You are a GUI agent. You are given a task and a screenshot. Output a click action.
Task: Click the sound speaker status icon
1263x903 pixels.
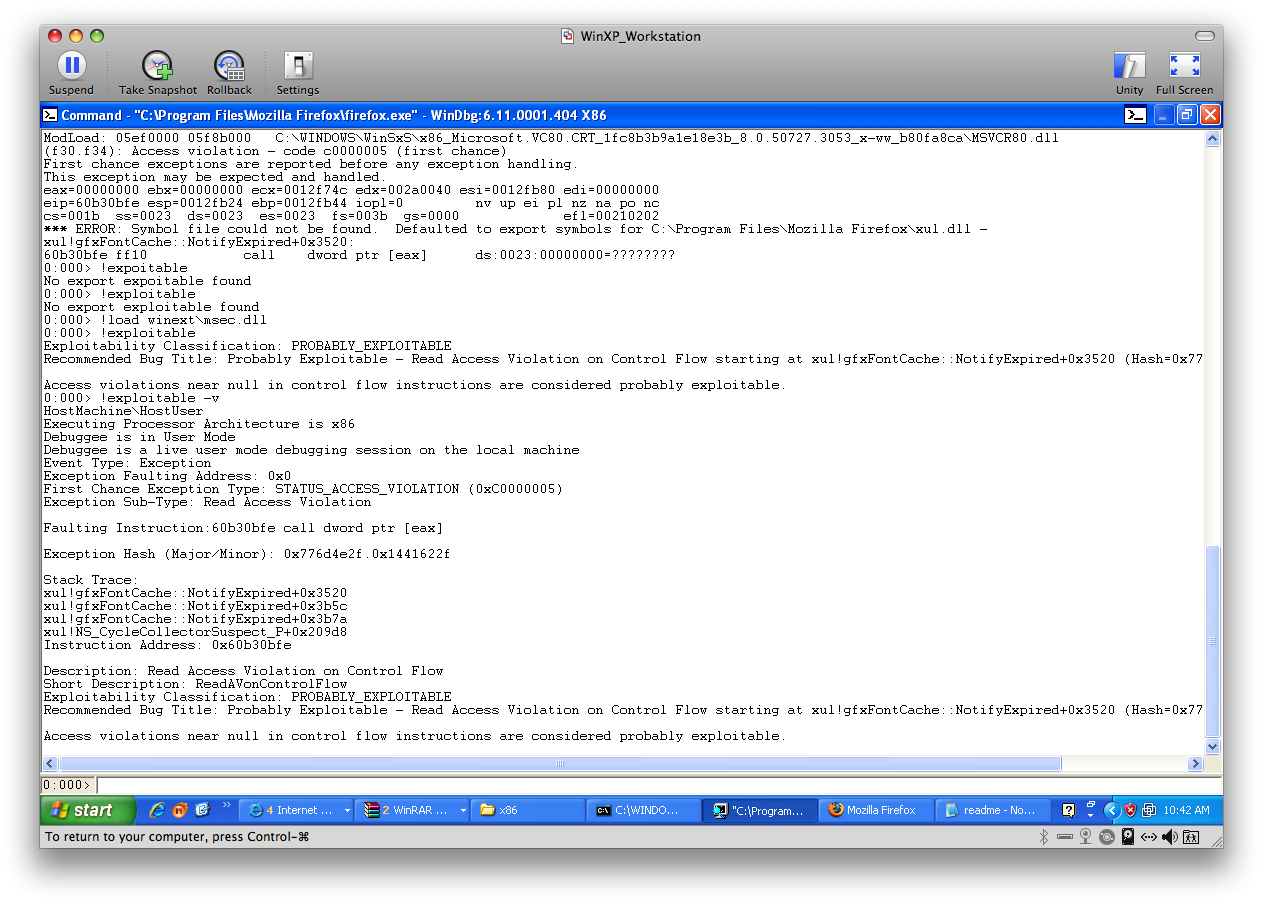coord(1170,837)
